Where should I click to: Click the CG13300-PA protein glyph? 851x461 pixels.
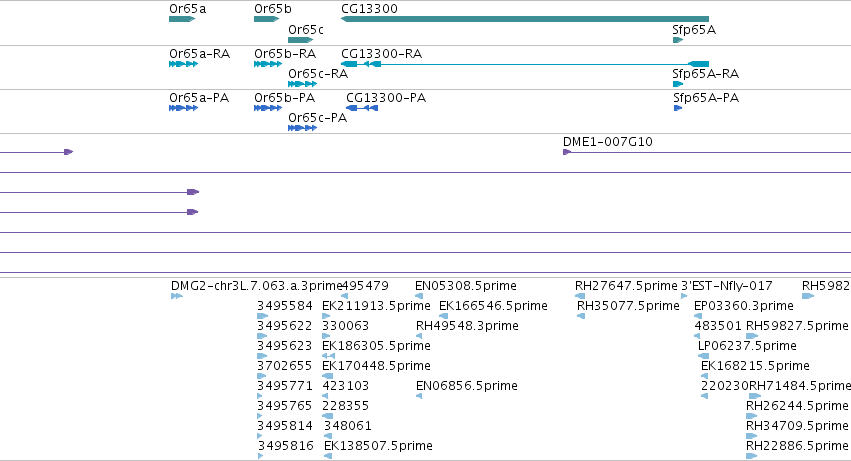tap(362, 108)
